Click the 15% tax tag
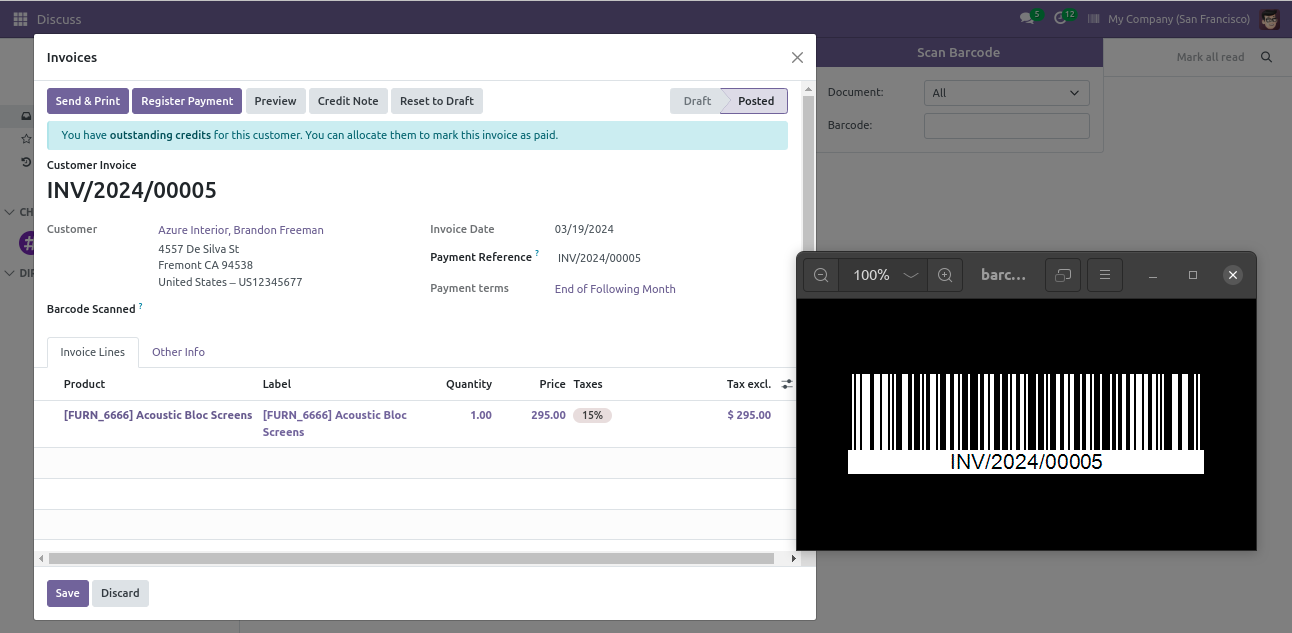The height and width of the screenshot is (633, 1292). 592,415
